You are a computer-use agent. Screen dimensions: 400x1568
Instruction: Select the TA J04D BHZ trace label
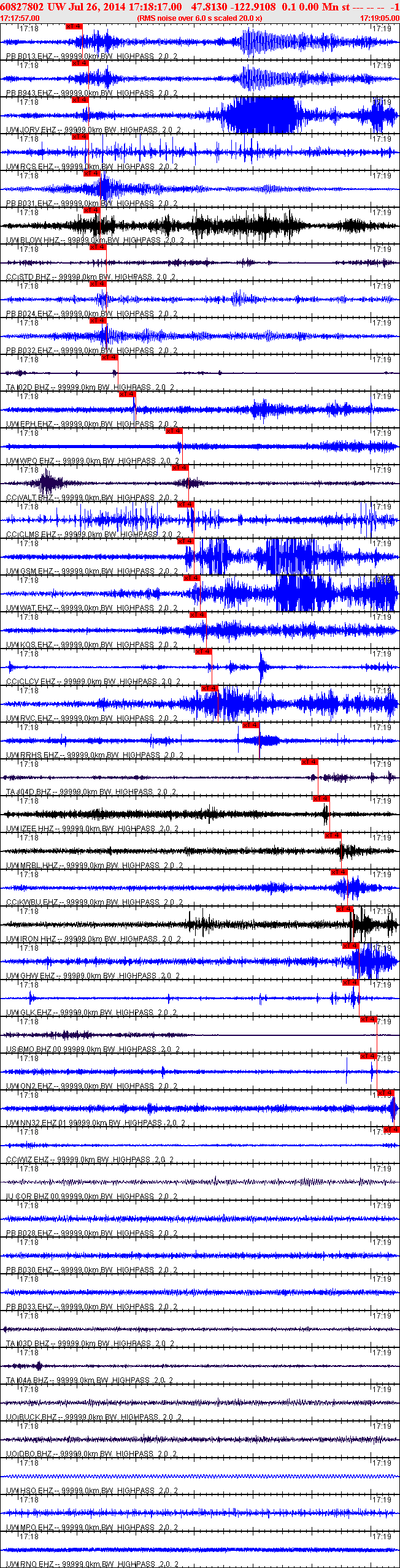91,792
